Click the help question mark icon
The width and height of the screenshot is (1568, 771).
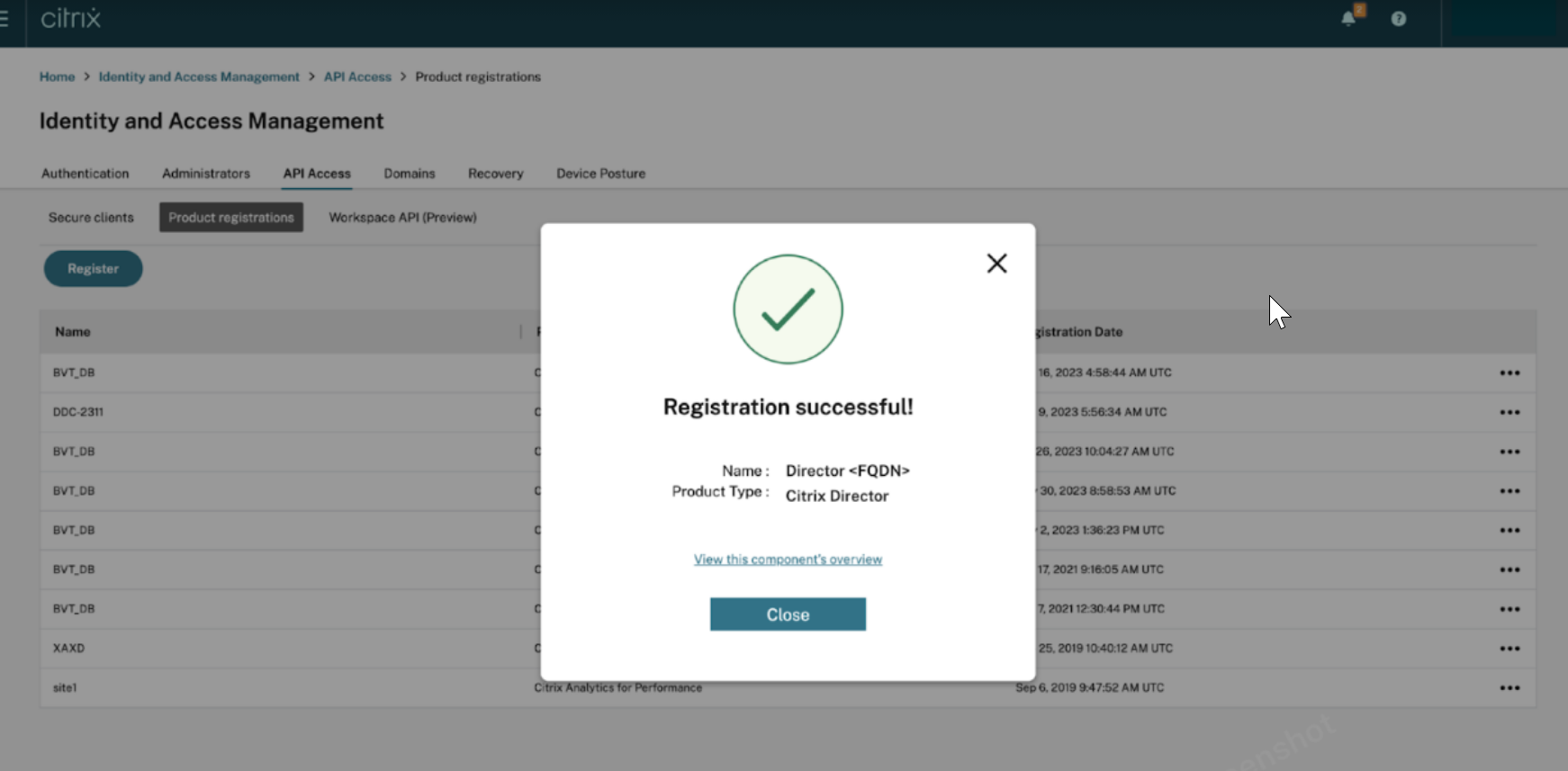(x=1398, y=19)
